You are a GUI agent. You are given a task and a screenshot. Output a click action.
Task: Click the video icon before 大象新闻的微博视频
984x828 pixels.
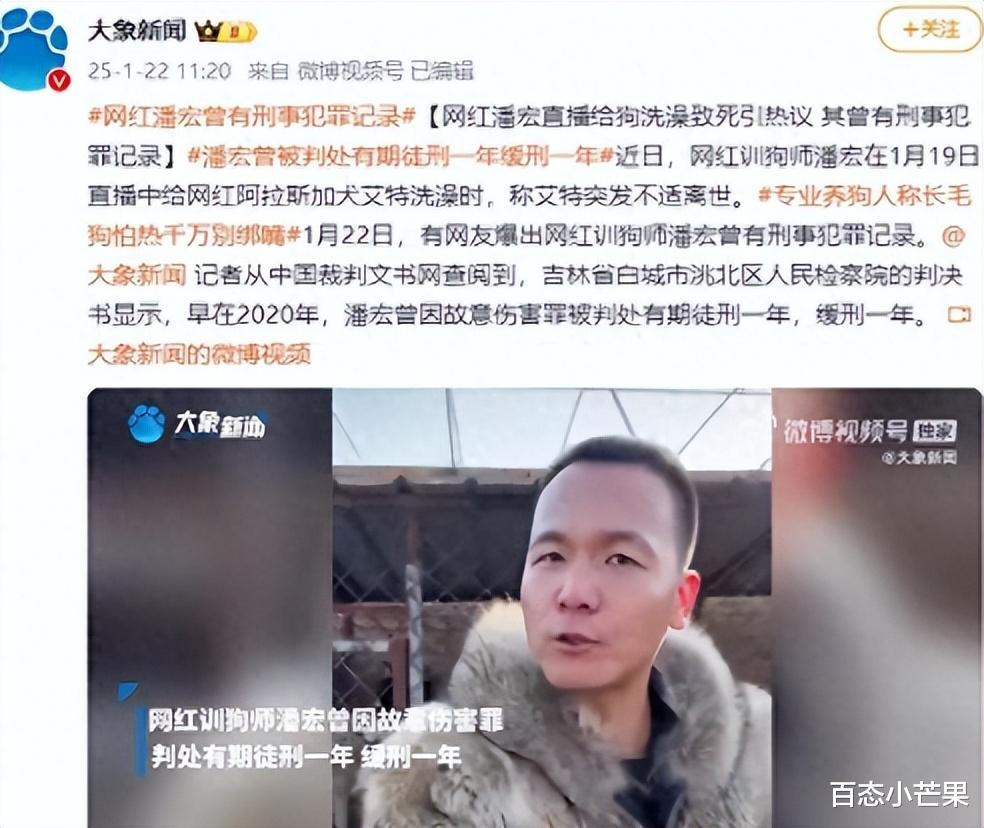958,315
